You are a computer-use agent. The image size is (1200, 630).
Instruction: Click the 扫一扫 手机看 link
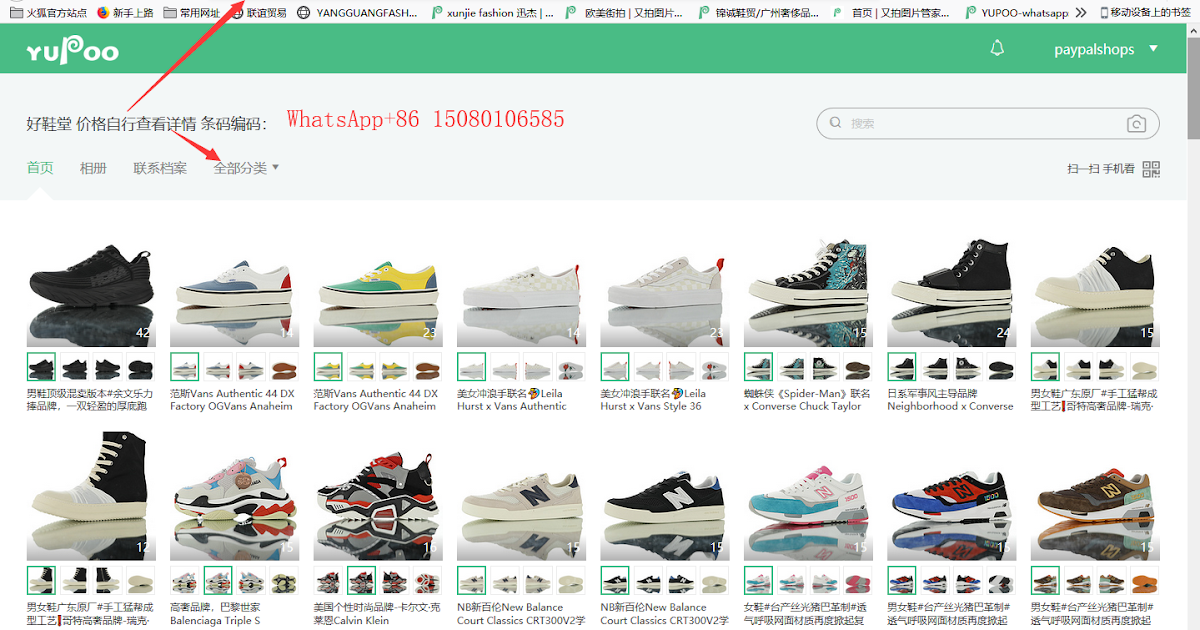click(x=1100, y=169)
